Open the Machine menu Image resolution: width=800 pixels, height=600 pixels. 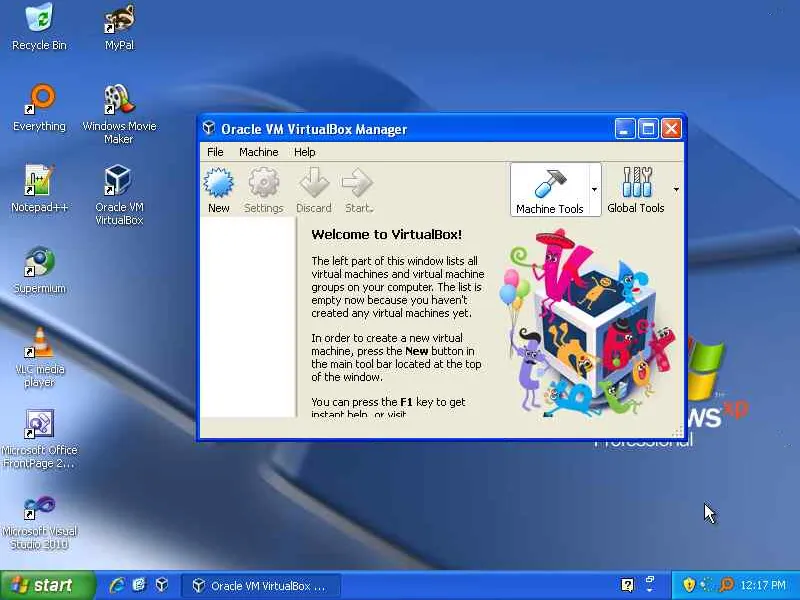coord(259,152)
